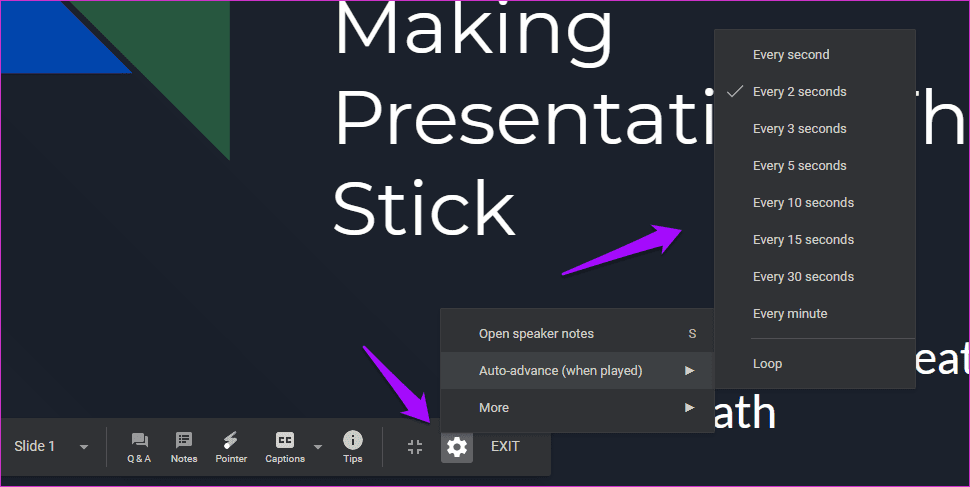
Task: Select Every 30 seconds option
Action: point(815,277)
